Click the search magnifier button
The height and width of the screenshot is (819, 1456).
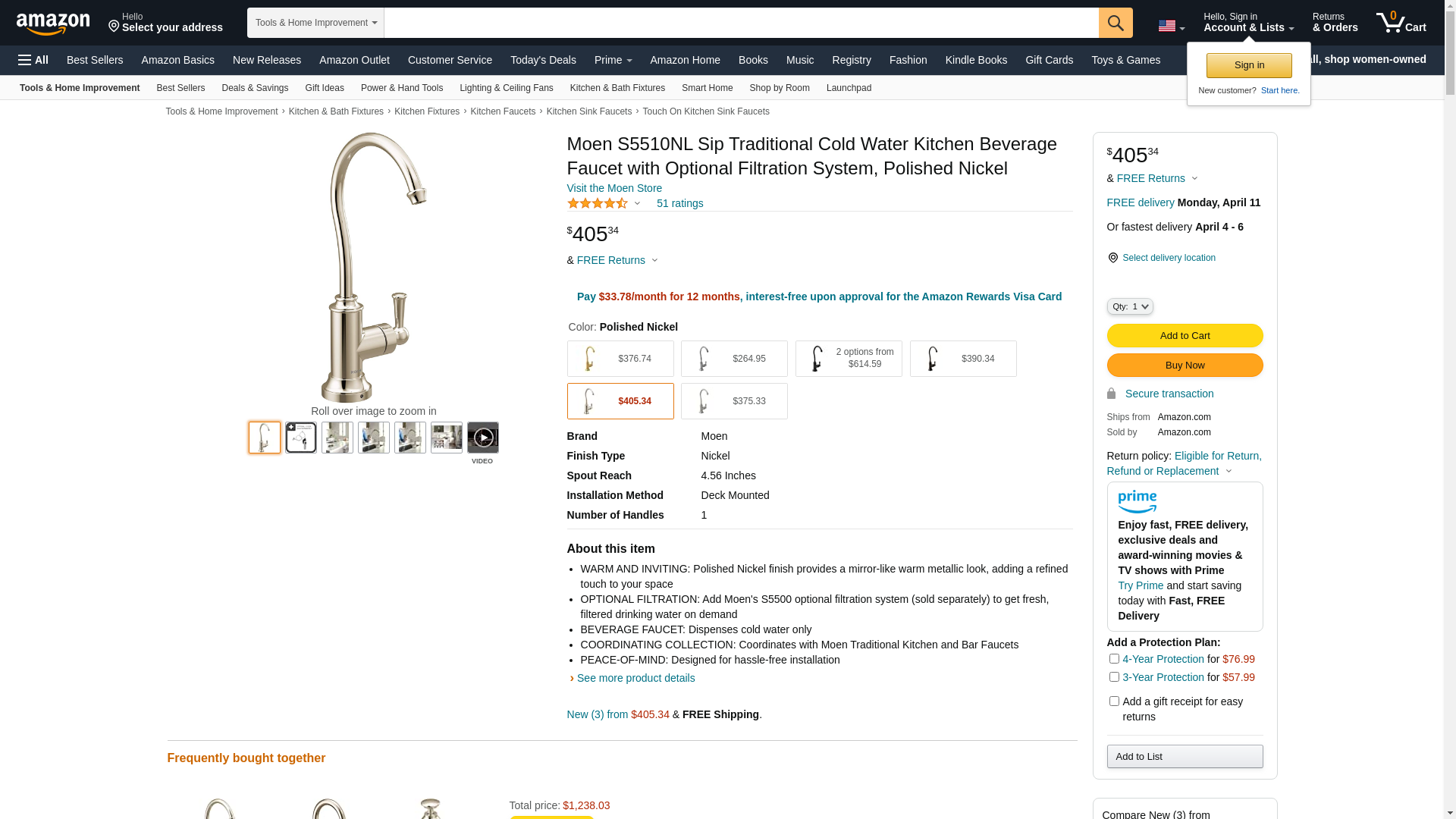[1116, 23]
